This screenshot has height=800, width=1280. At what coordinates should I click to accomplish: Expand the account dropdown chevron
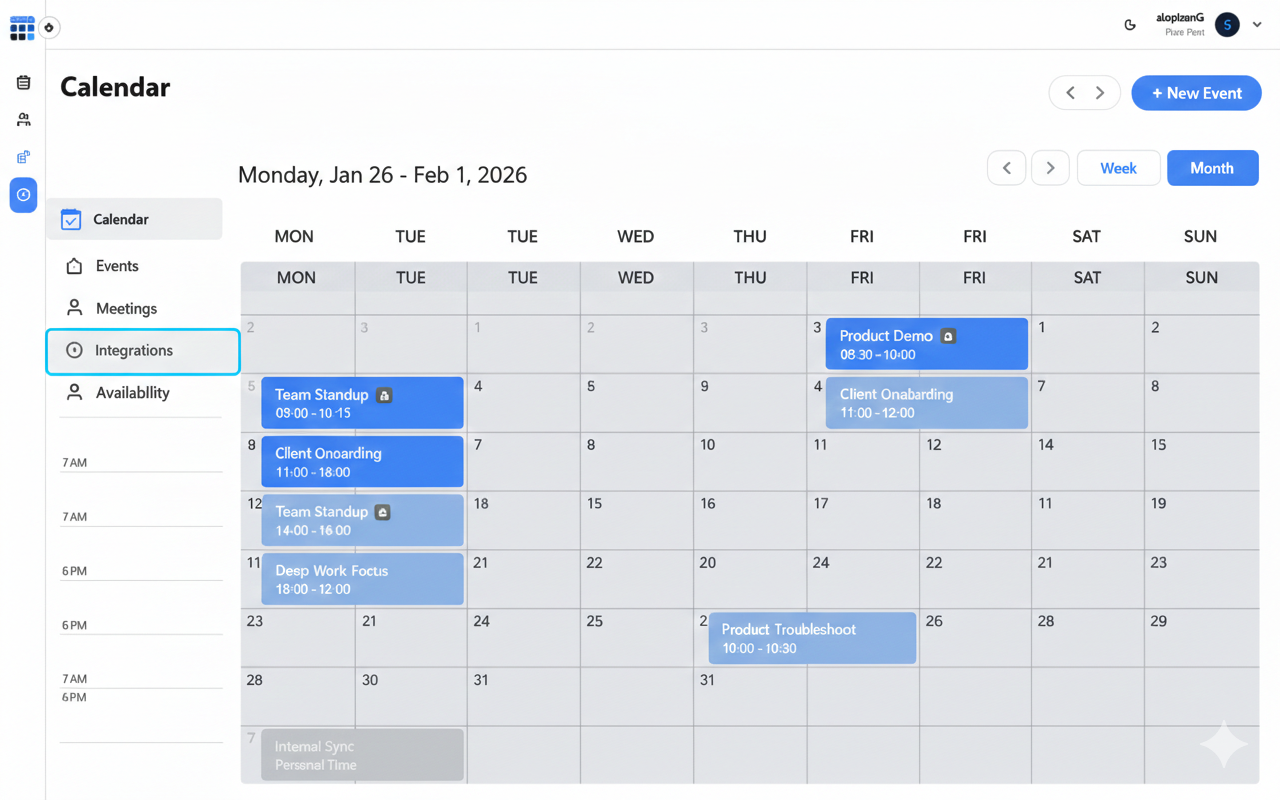tap(1257, 25)
